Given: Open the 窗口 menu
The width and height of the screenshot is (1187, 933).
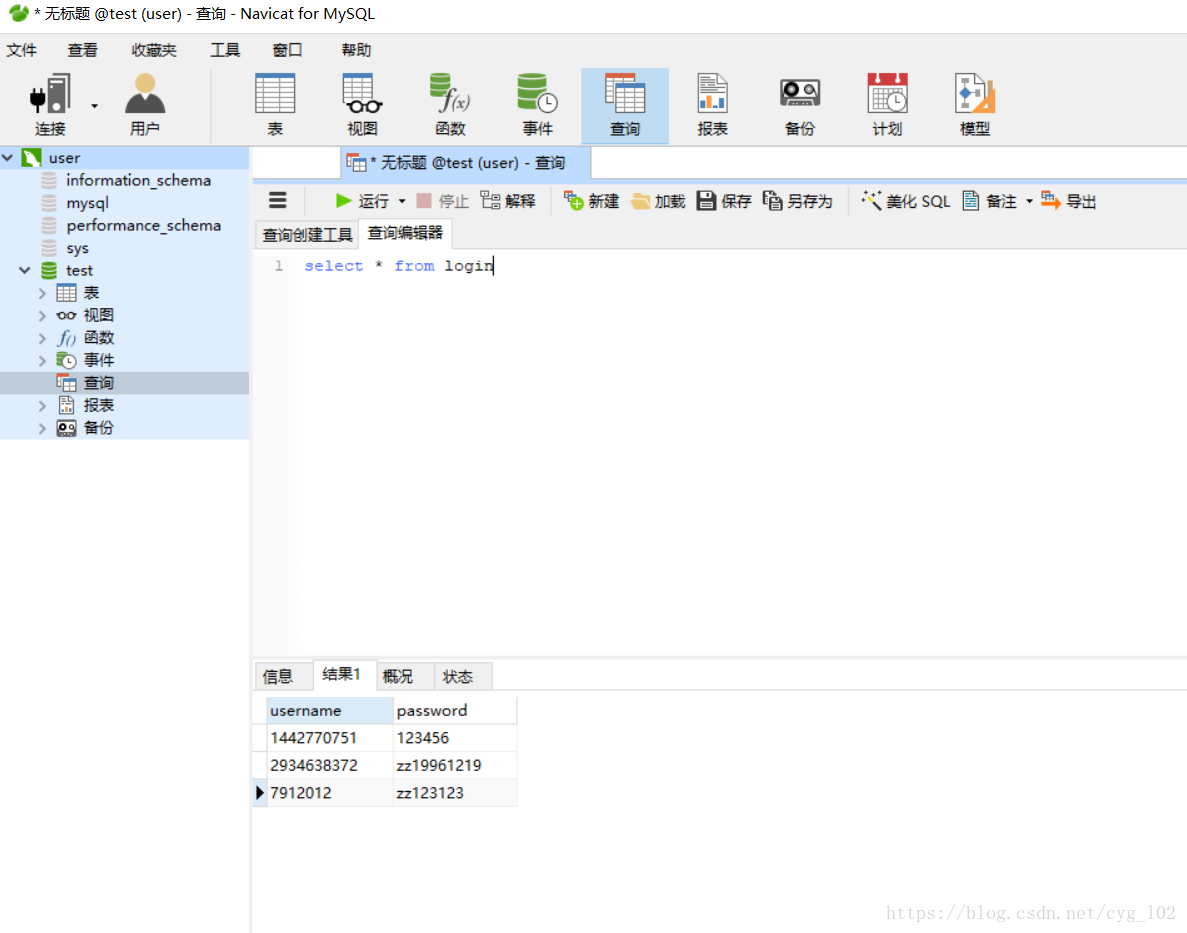Looking at the screenshot, I should 287,50.
